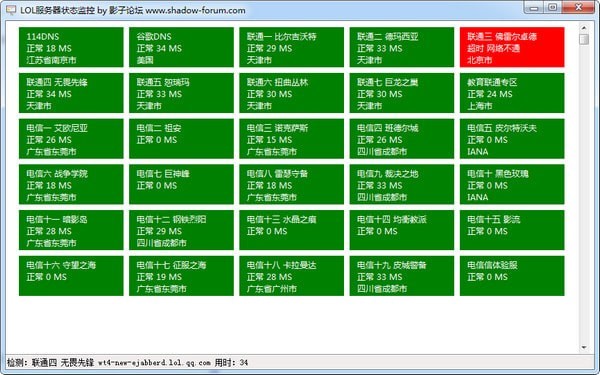Viewport: 600px width, 375px height.
Task: Choose the 电信十二 钢铁烈阳 tile
Action: [x=181, y=230]
